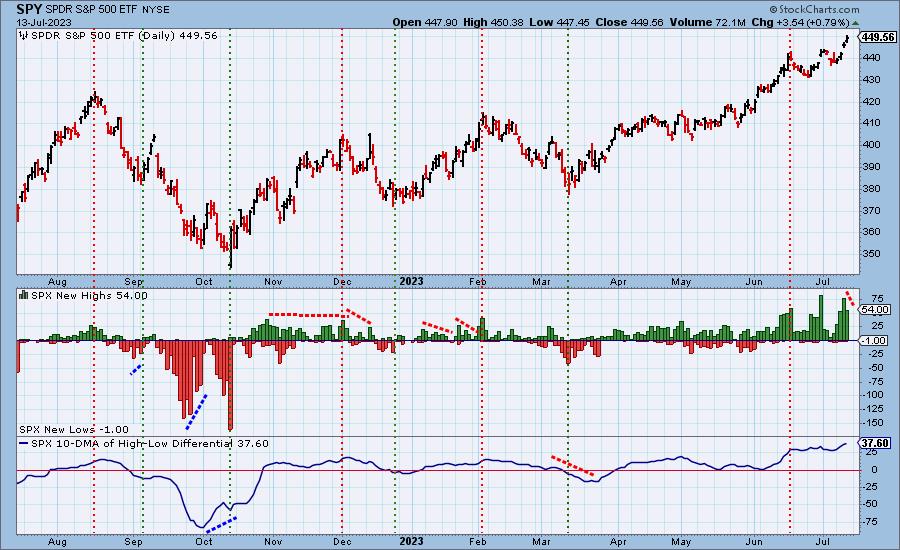
Task: Click the -1.00 value tag on the histogram axis
Action: (875, 340)
